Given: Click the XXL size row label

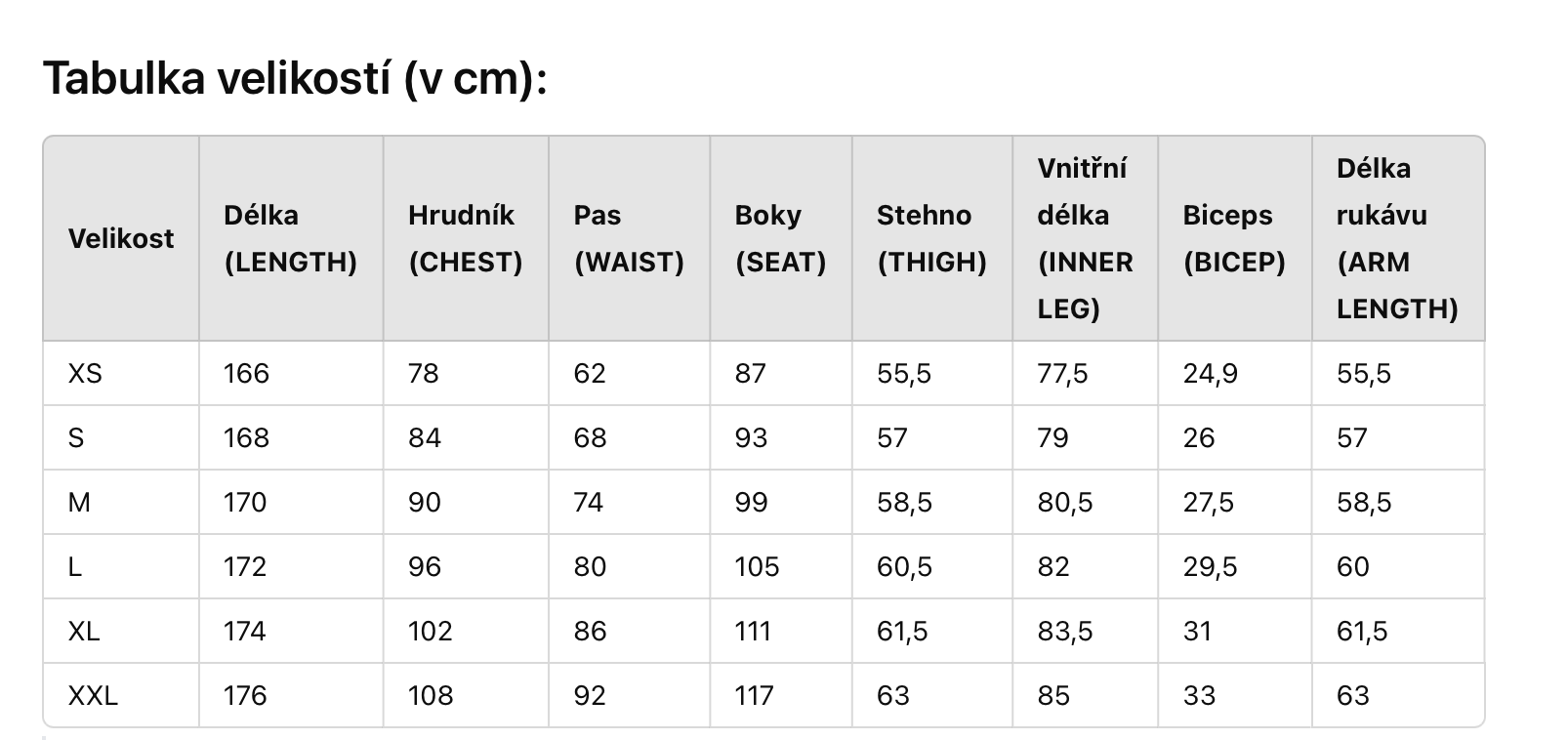Looking at the screenshot, I should [93, 695].
